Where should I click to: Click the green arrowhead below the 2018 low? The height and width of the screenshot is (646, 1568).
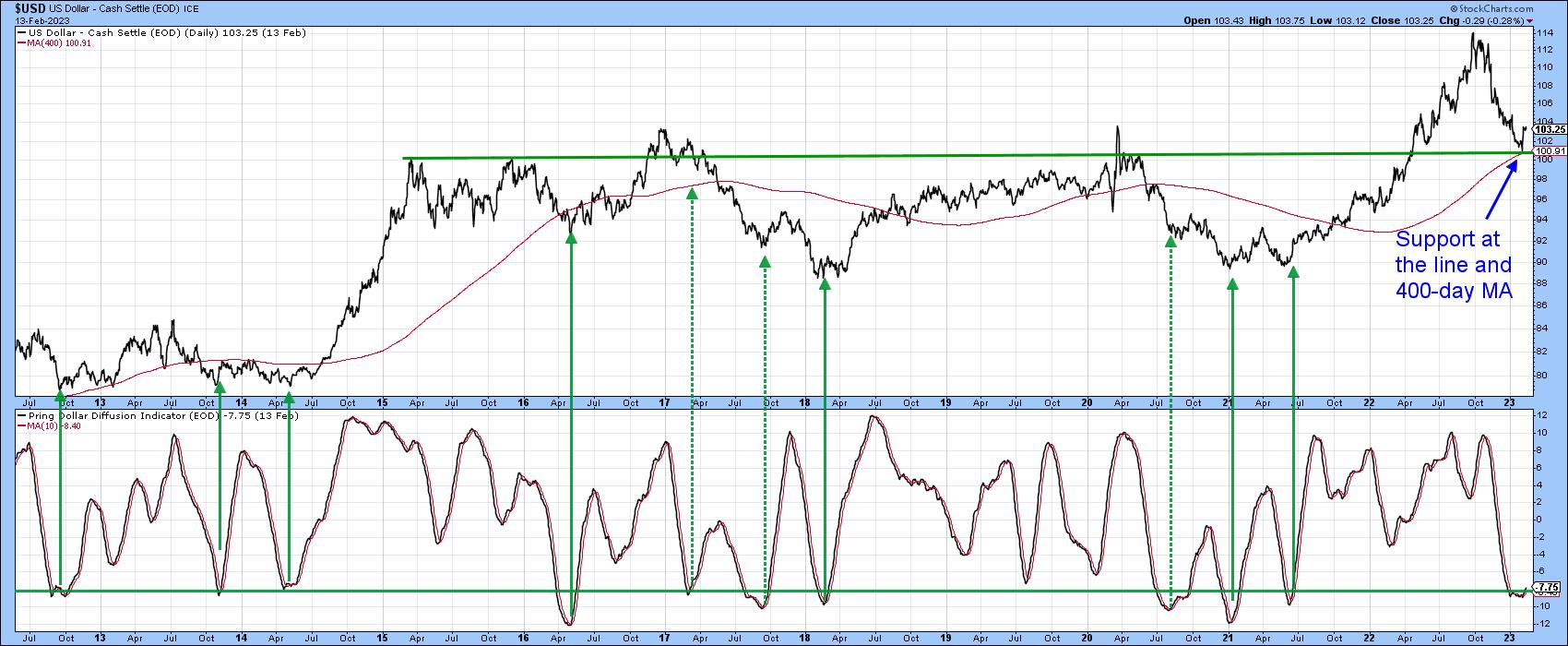coord(825,284)
